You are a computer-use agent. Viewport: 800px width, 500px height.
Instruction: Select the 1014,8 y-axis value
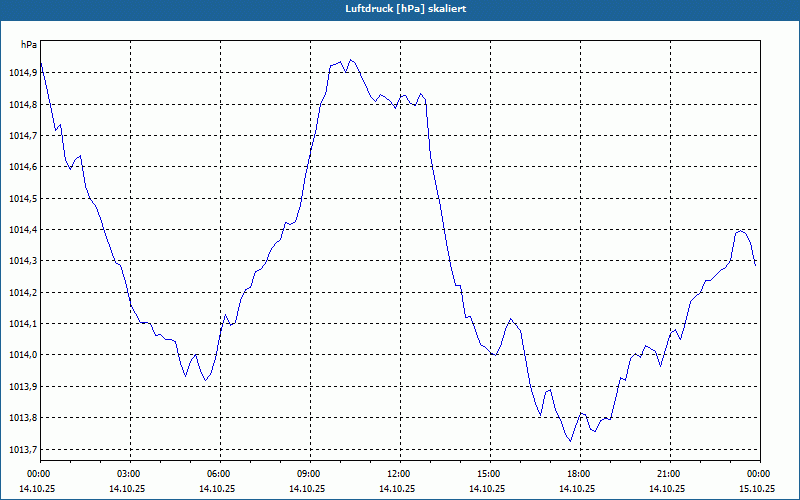23,105
